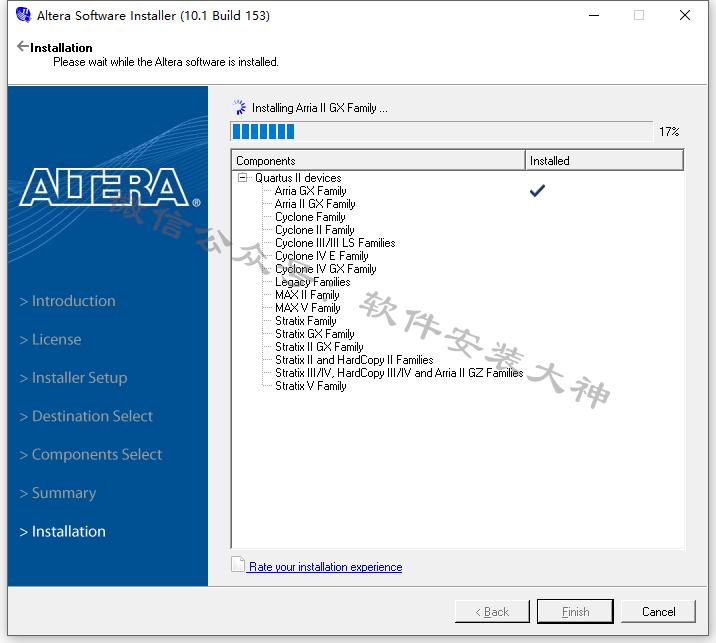The width and height of the screenshot is (716, 643).
Task: Select the Destination Select step
Action: tap(86, 416)
